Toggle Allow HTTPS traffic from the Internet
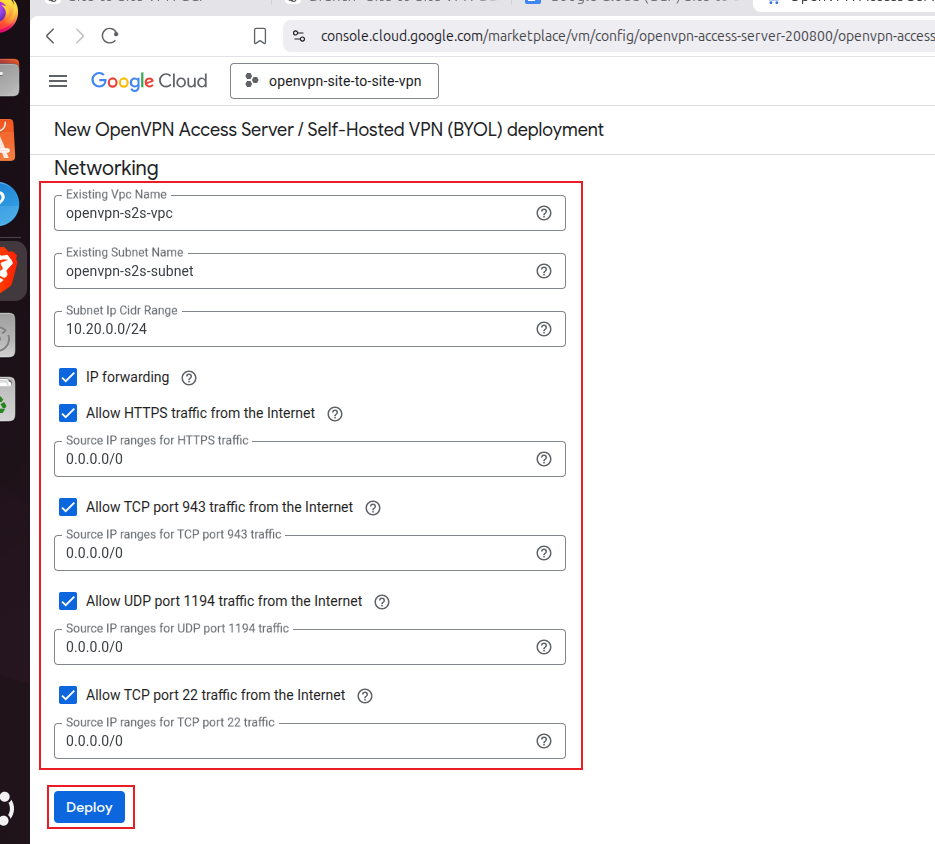 point(68,413)
